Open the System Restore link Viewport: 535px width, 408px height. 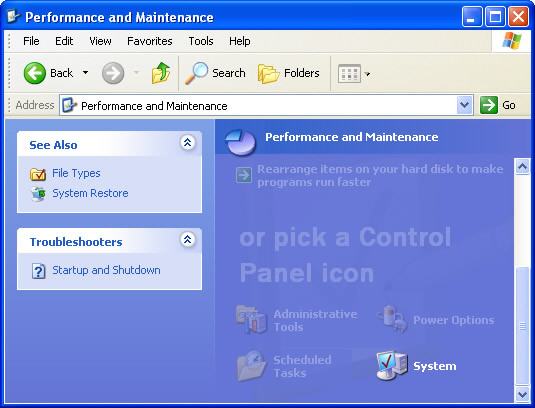(90, 193)
